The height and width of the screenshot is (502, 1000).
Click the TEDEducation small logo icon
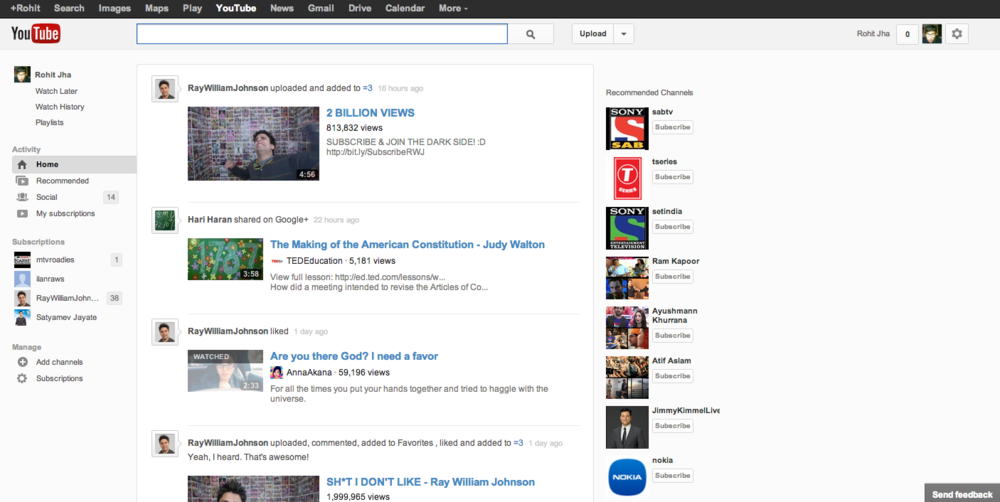277,261
